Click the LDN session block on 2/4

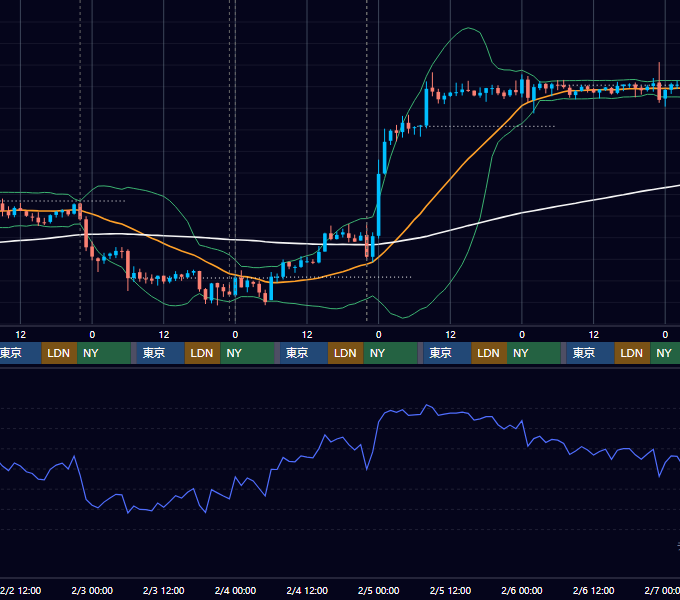tap(346, 353)
